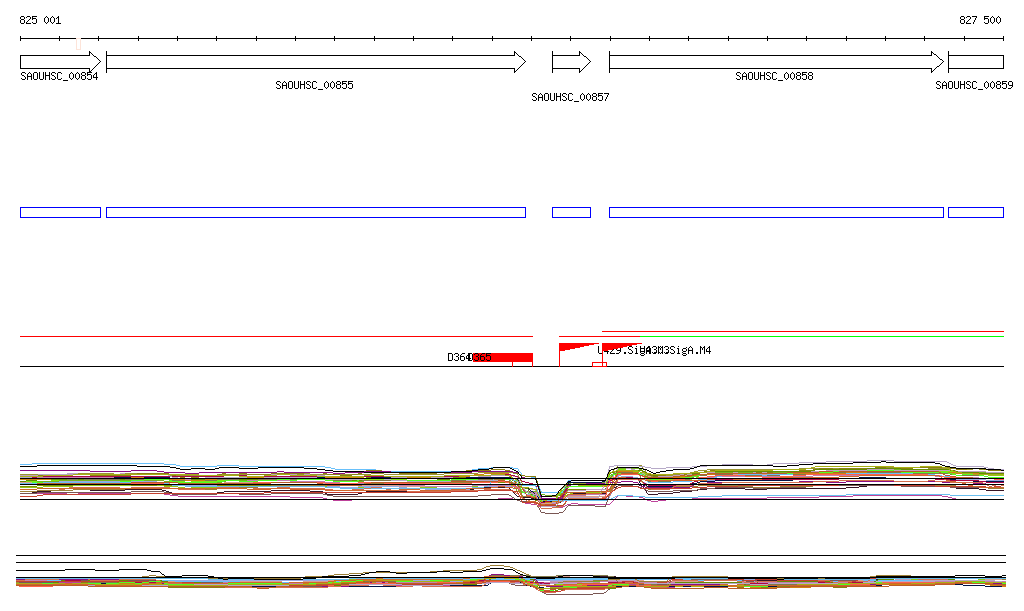Click the 827 500 end coordinate

[x=980, y=20]
